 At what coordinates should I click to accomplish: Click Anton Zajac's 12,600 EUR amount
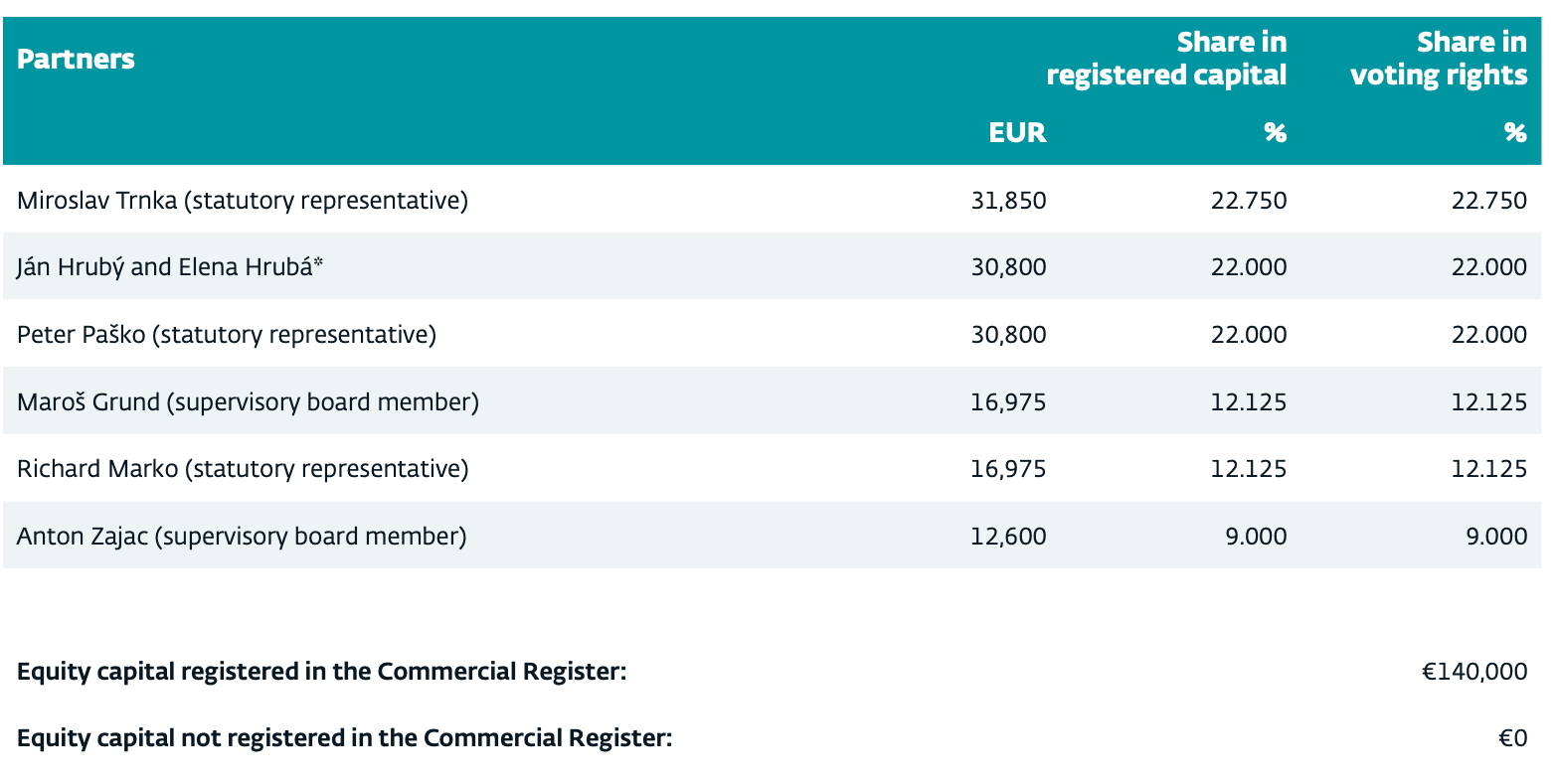(x=1008, y=537)
